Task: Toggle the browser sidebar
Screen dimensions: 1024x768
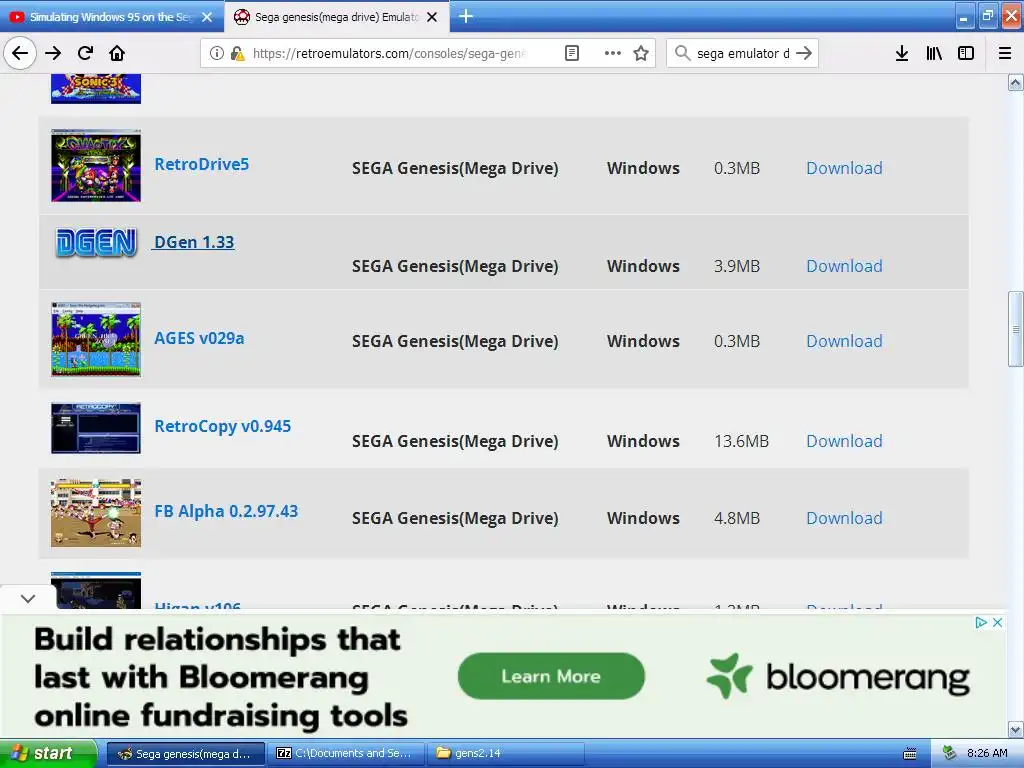Action: tap(966, 53)
